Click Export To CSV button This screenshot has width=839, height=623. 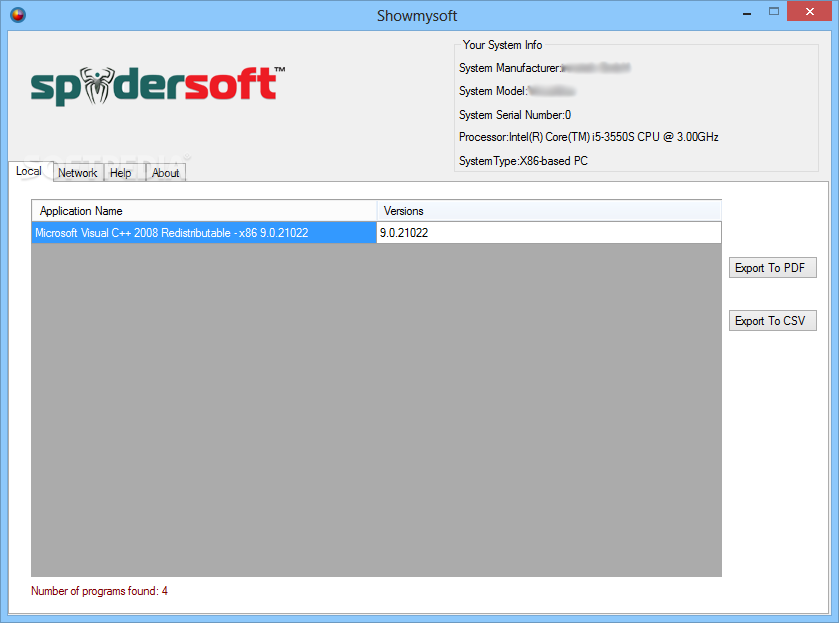pyautogui.click(x=773, y=321)
